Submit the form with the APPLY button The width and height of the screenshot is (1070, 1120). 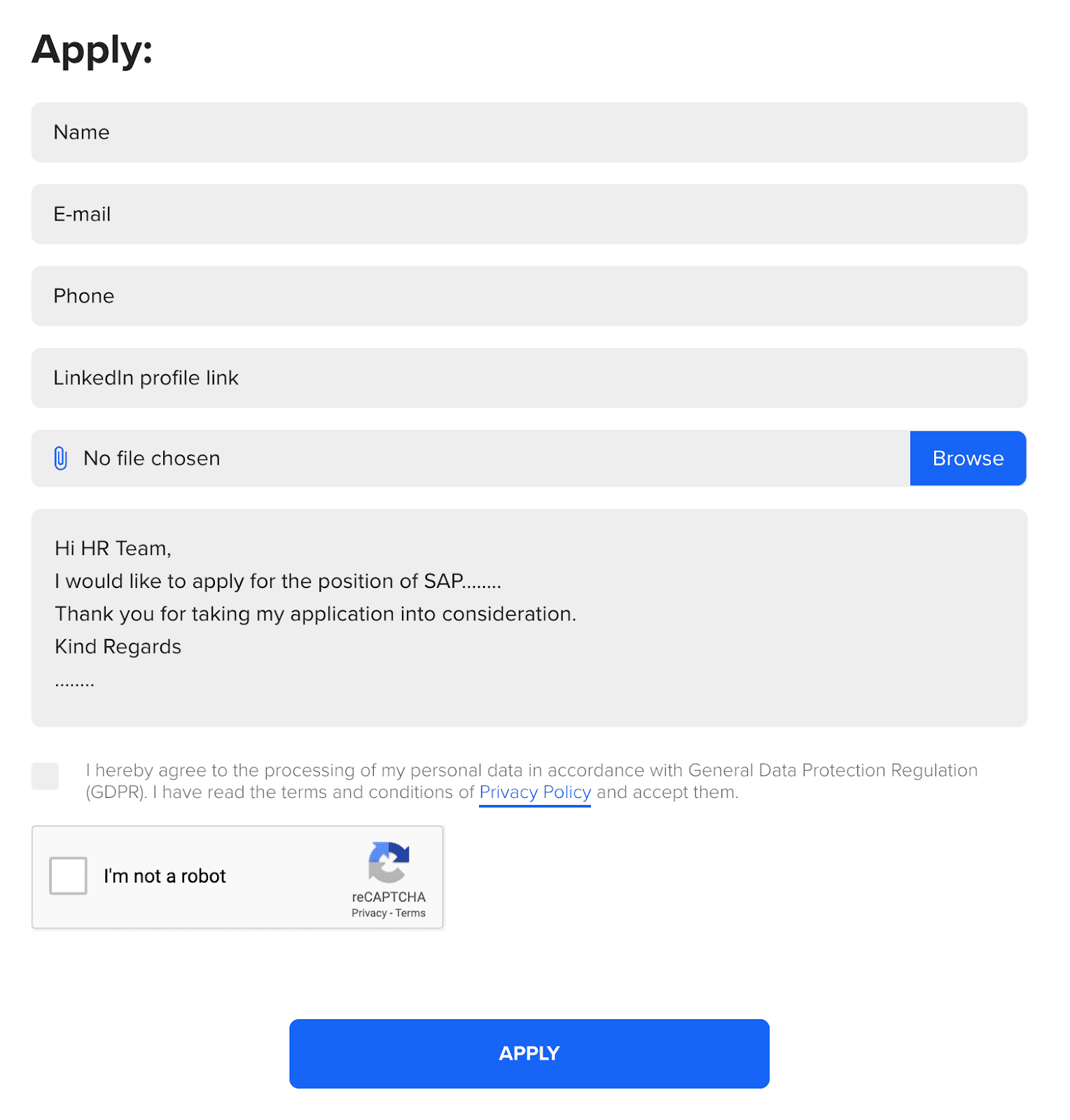coord(529,1053)
